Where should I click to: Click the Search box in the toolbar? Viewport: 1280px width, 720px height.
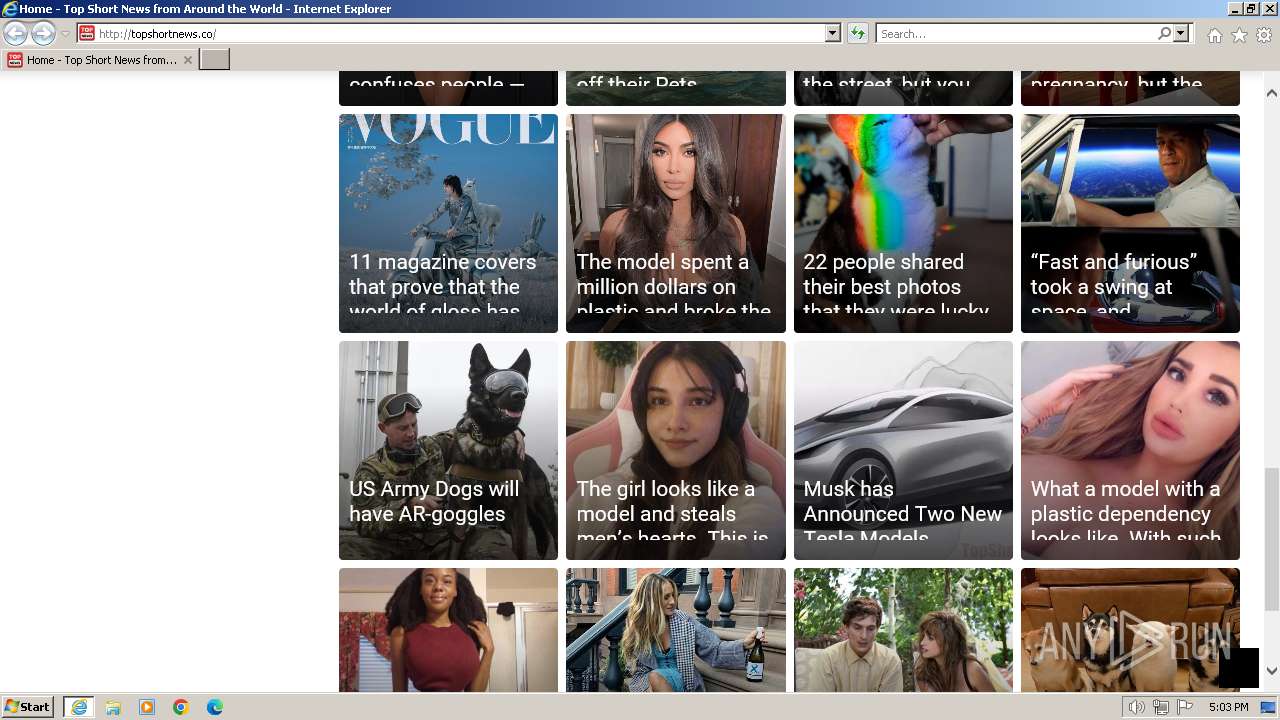tap(1015, 34)
